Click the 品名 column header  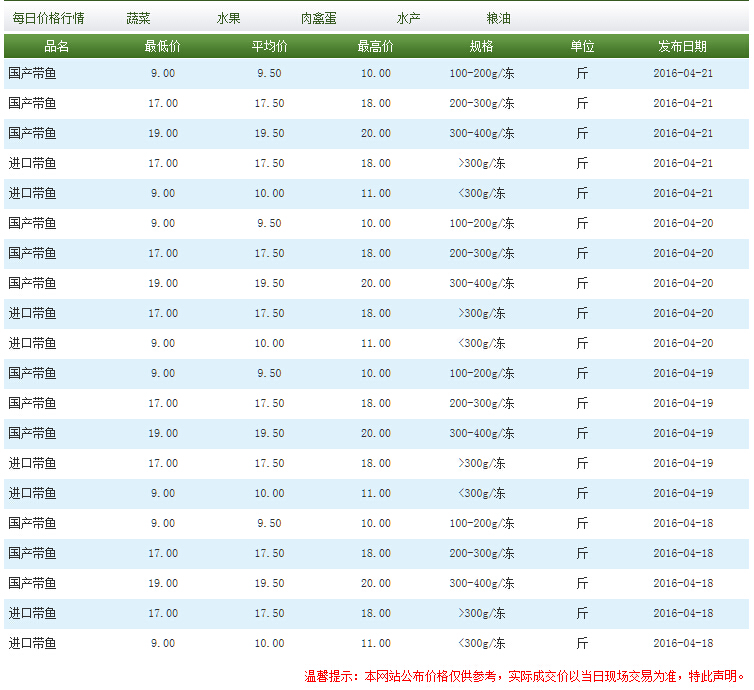[x=56, y=46]
